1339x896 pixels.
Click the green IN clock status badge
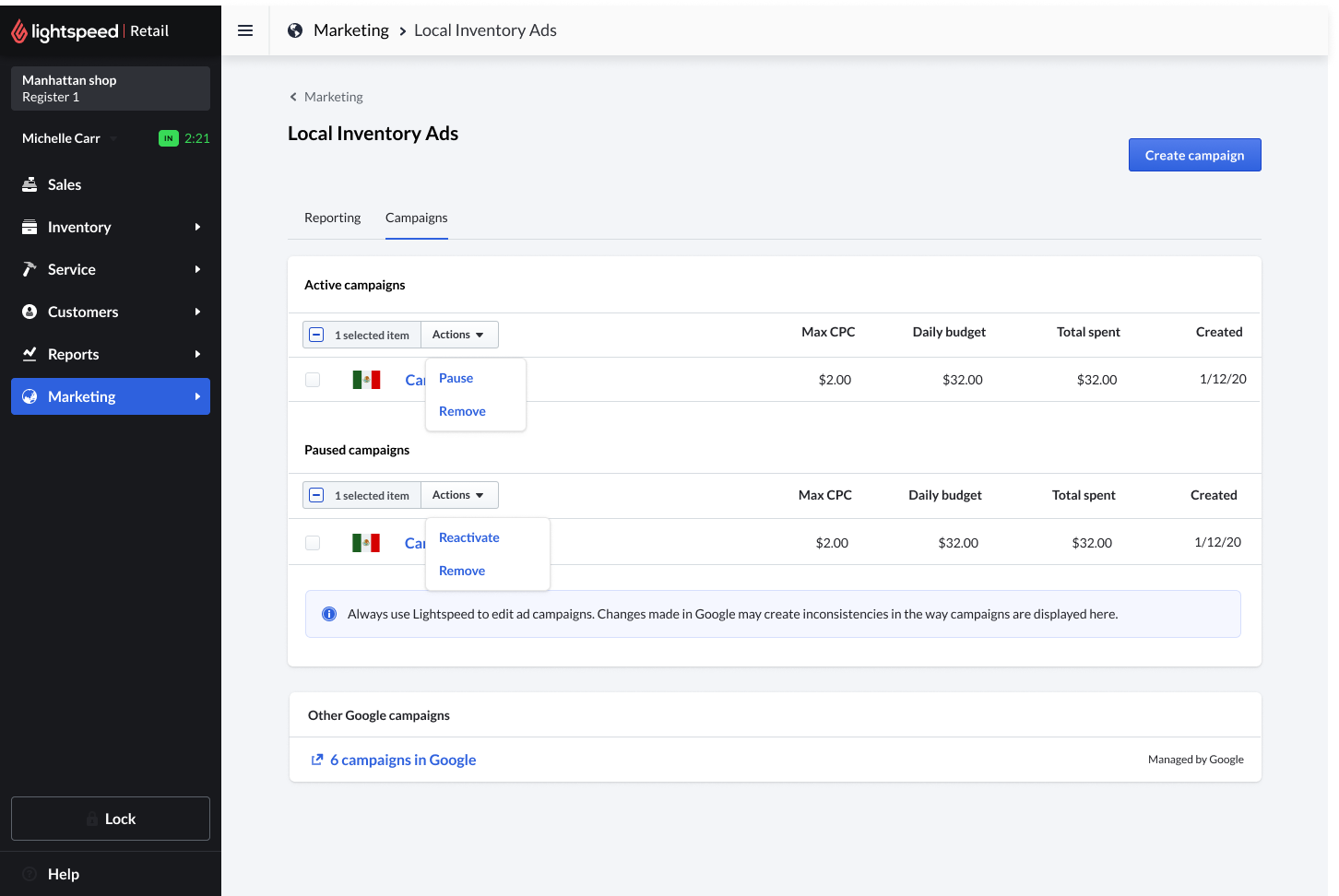[x=169, y=138]
